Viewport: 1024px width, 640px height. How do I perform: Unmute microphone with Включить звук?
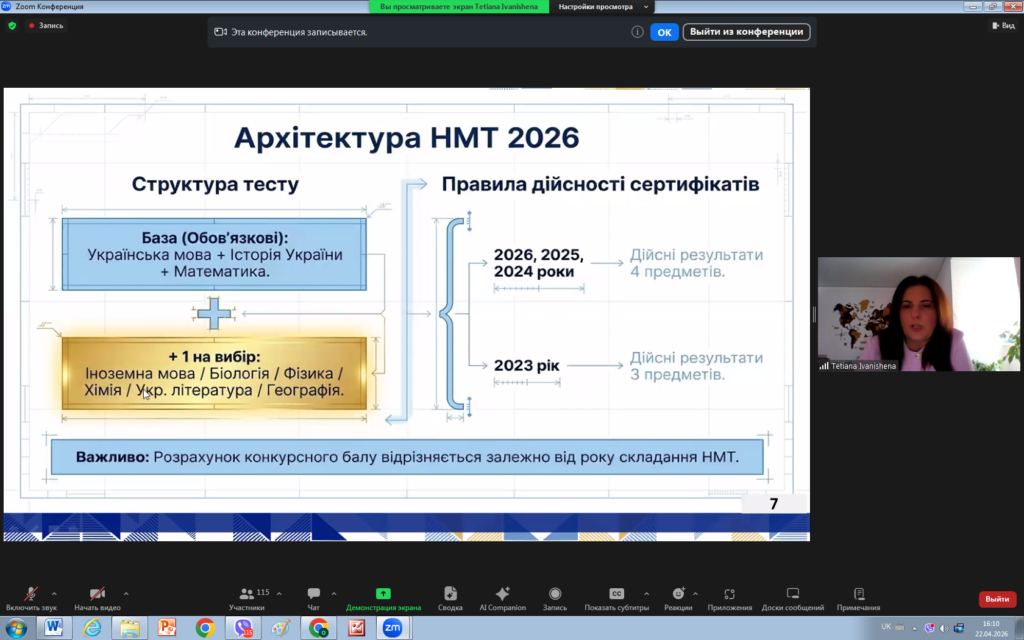(29, 595)
